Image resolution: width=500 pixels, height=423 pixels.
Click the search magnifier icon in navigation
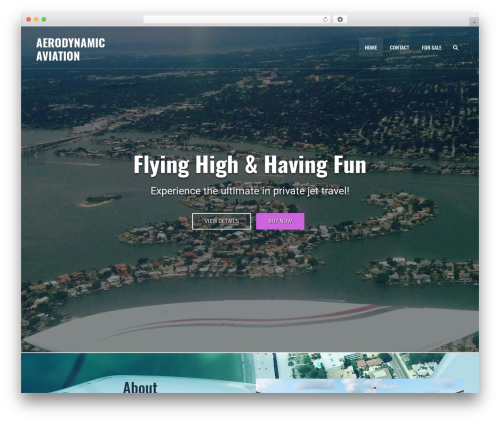coord(455,48)
